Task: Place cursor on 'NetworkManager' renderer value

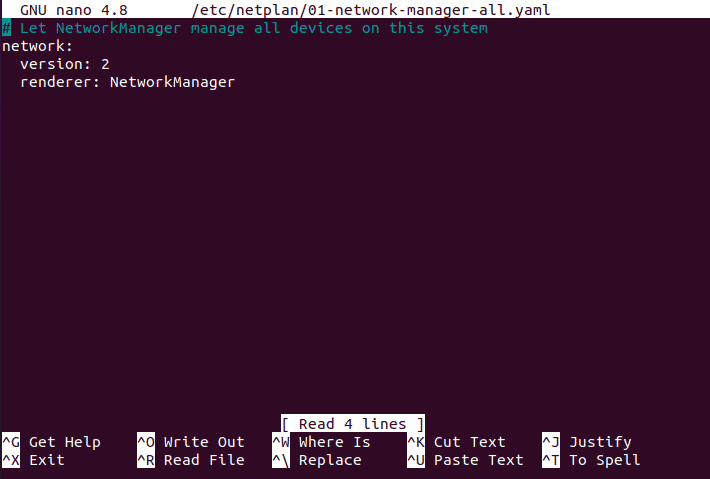Action: click(172, 82)
